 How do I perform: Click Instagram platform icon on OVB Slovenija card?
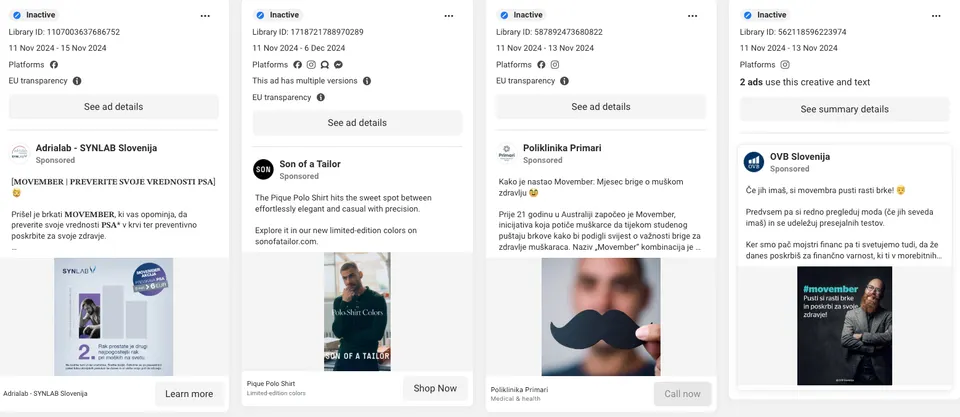(x=785, y=64)
